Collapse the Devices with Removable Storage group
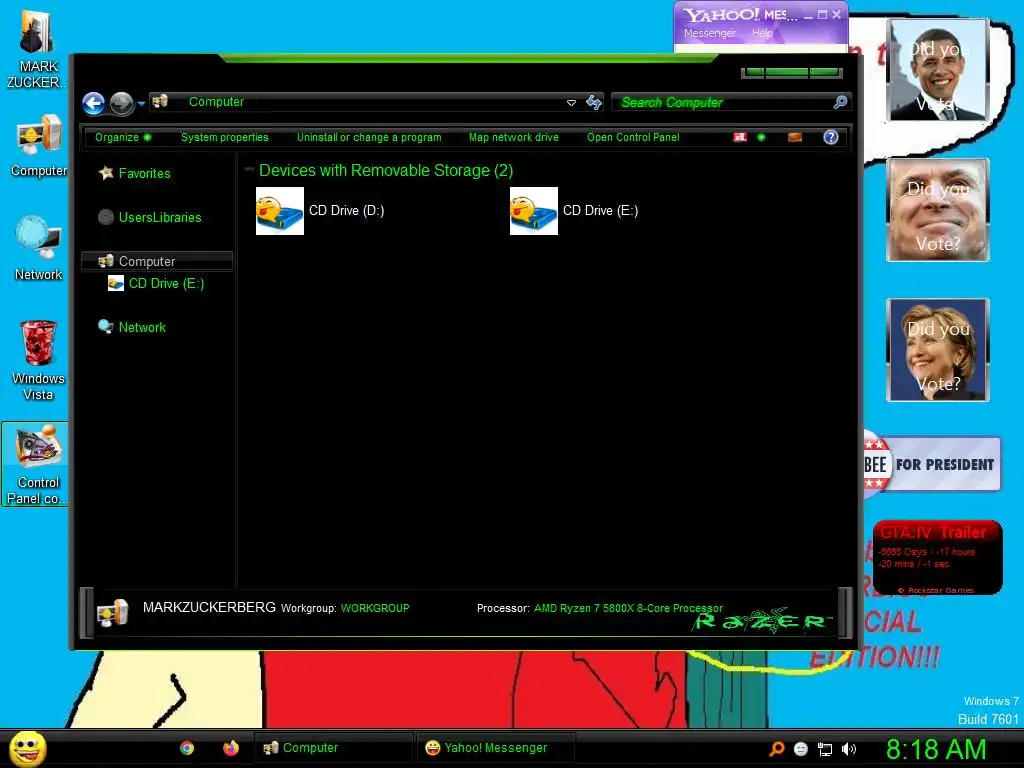The height and width of the screenshot is (768, 1024). [x=249, y=169]
